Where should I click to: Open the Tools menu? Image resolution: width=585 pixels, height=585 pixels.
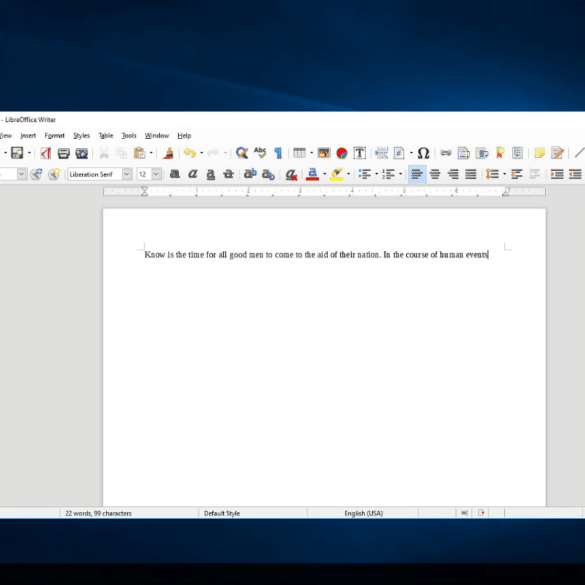[x=129, y=135]
